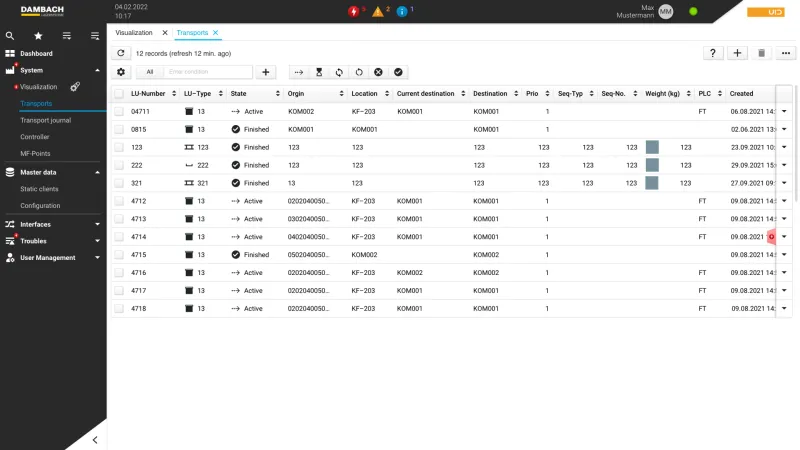This screenshot has width=800, height=450.
Task: Click the hourglass toolbar icon
Action: point(319,72)
